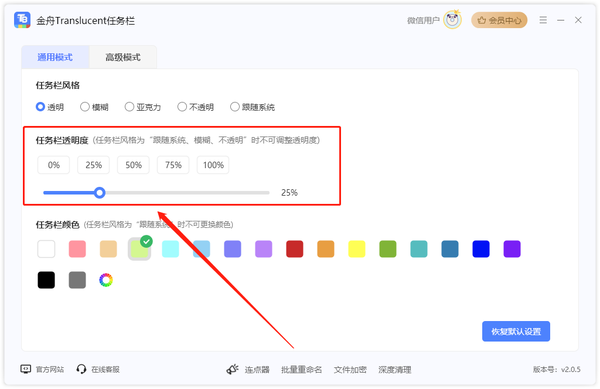Screen dimensions: 600x389
Task: Open 会员中心 with thumbs-up icon
Action: pos(499,20)
